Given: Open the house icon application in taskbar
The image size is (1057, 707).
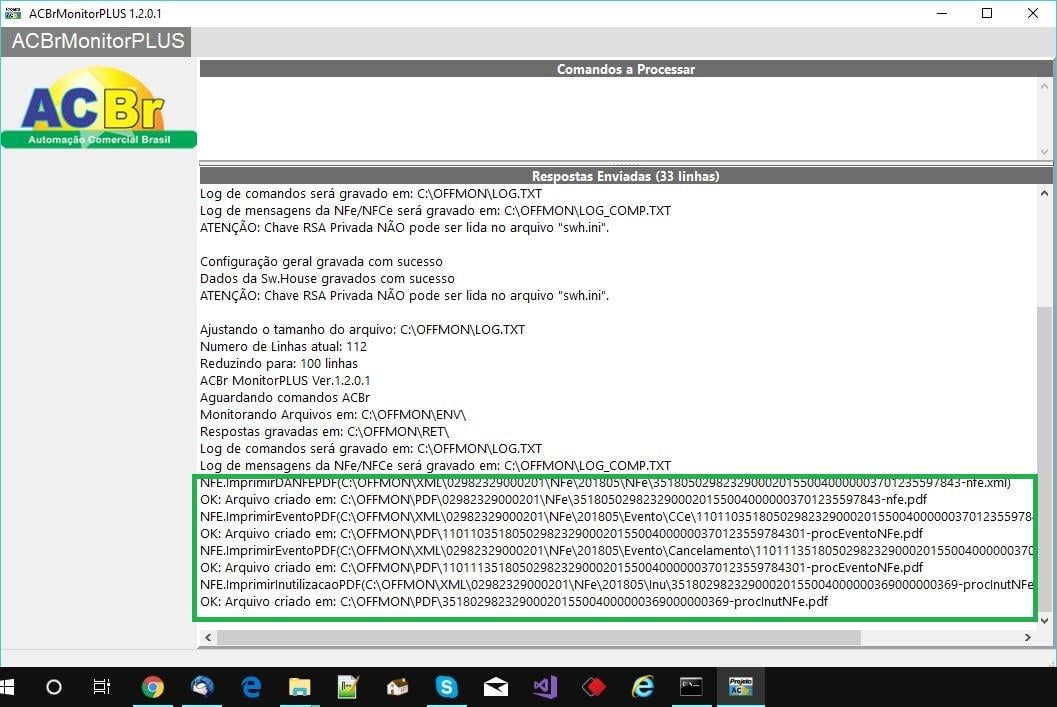Looking at the screenshot, I should (x=397, y=687).
